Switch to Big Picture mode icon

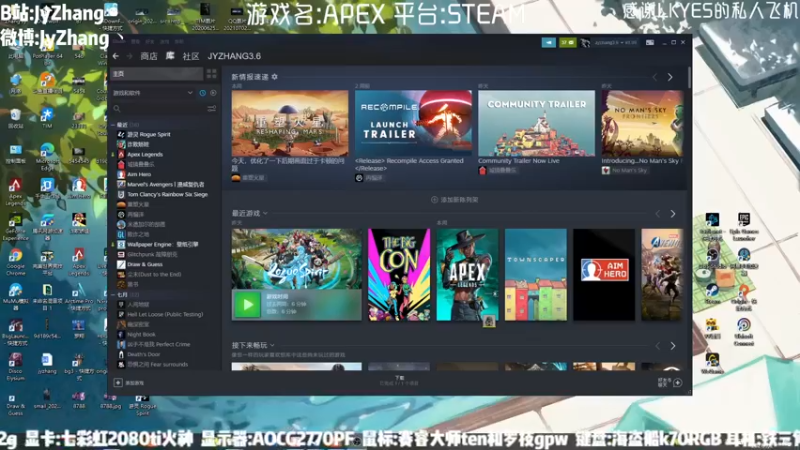(x=650, y=43)
